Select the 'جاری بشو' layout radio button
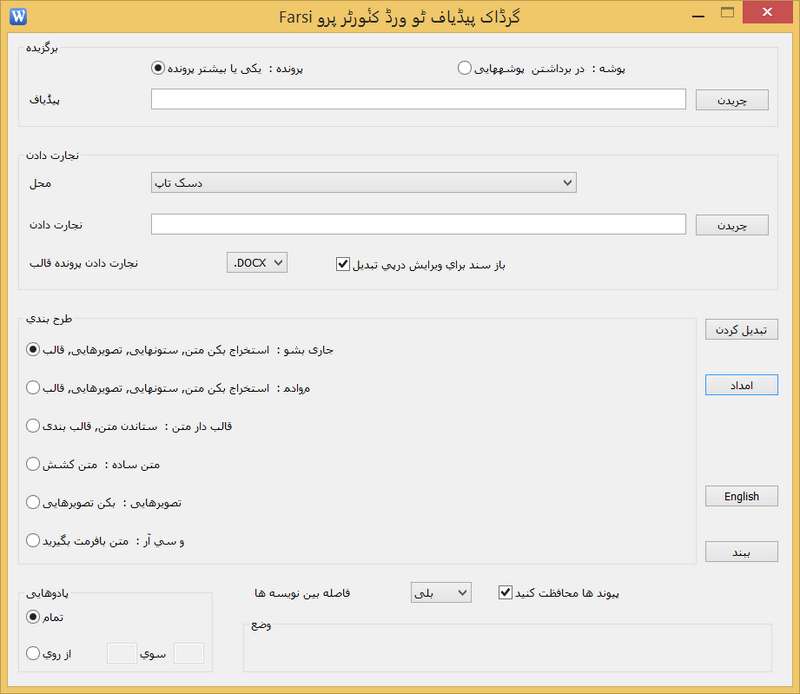This screenshot has height=694, width=800. (x=33, y=349)
